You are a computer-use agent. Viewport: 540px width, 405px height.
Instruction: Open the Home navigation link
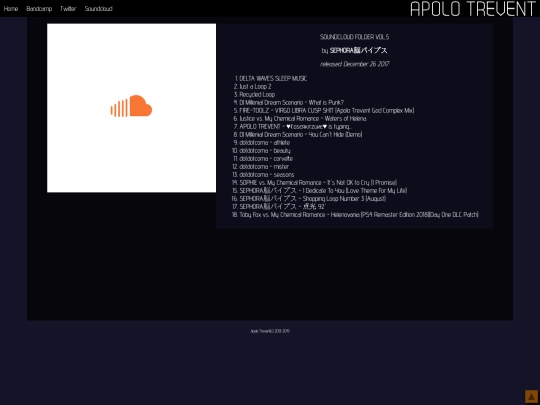point(11,9)
